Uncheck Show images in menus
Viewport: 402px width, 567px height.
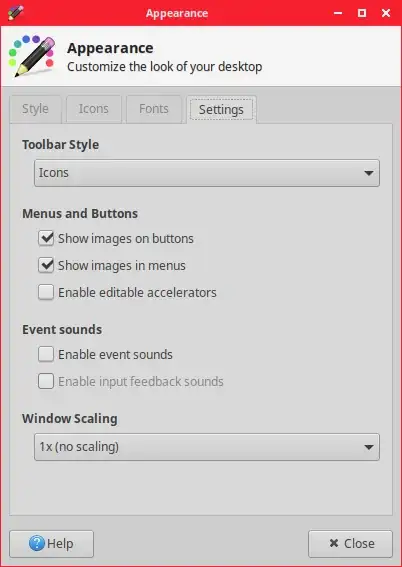[x=46, y=266]
